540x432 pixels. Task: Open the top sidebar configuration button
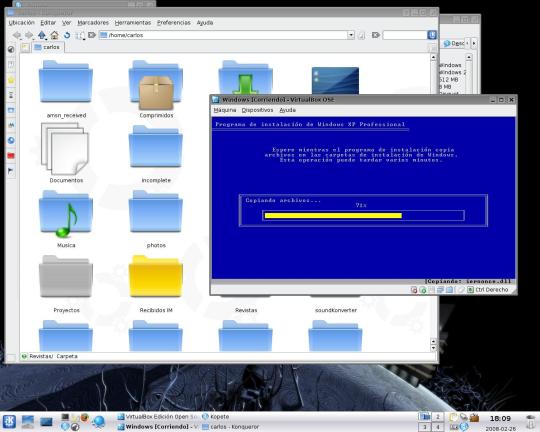point(11,49)
